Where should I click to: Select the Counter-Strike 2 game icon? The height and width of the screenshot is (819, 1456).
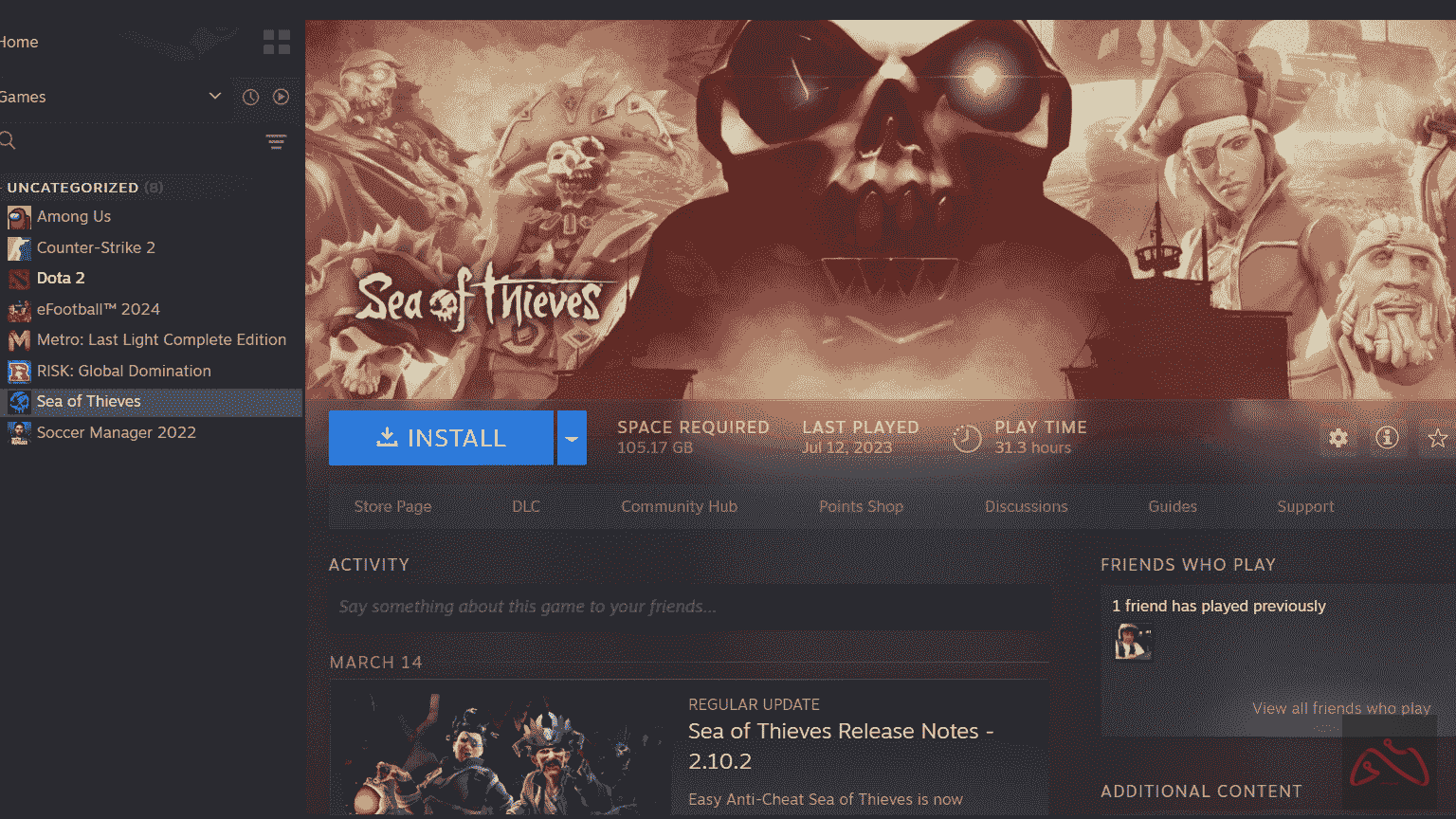19,248
